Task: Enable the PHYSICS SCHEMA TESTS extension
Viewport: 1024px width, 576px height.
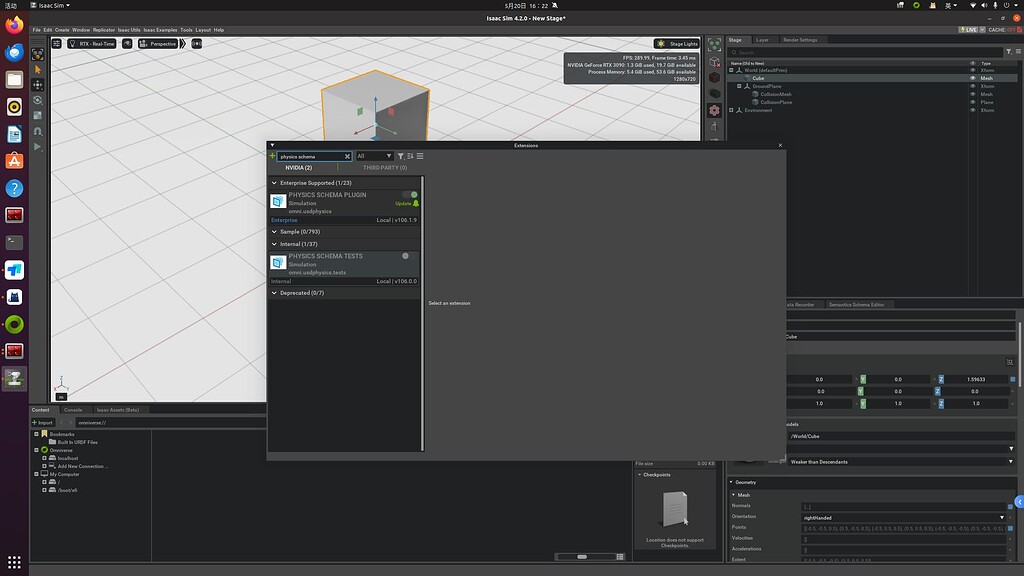Action: [x=405, y=256]
